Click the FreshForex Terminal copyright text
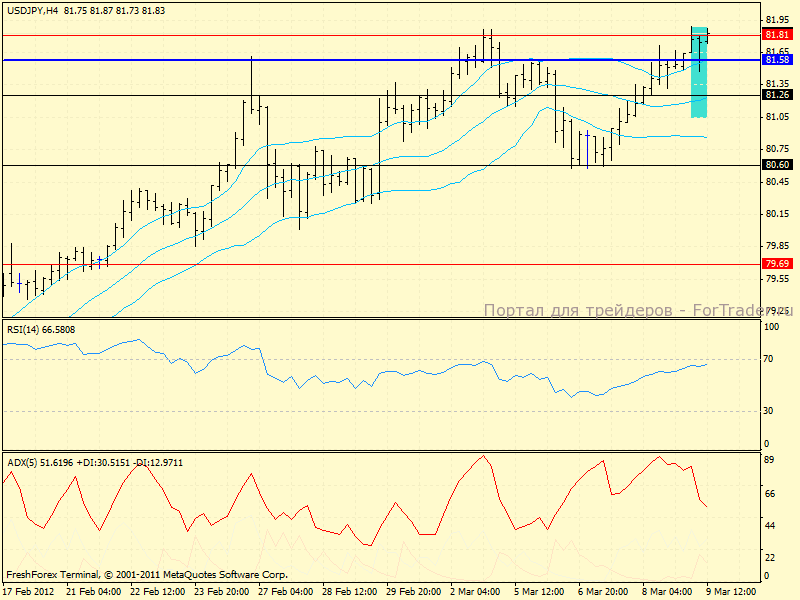 147,575
